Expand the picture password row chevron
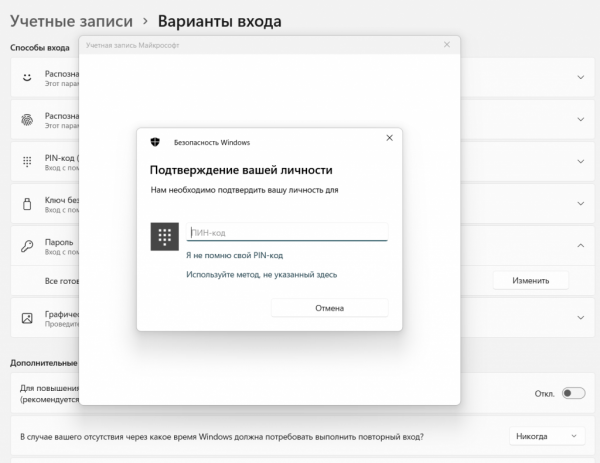Screen dimensions: 600x463 click(580, 318)
